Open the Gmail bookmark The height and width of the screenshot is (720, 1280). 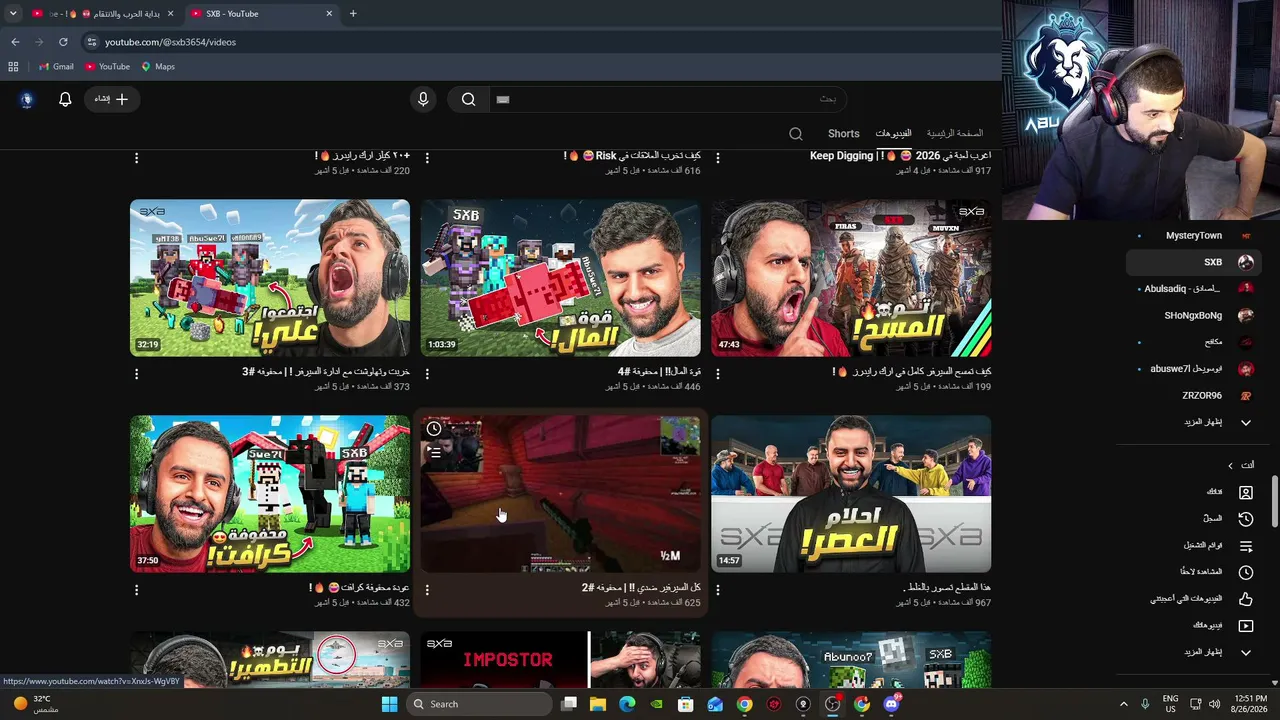tap(56, 67)
